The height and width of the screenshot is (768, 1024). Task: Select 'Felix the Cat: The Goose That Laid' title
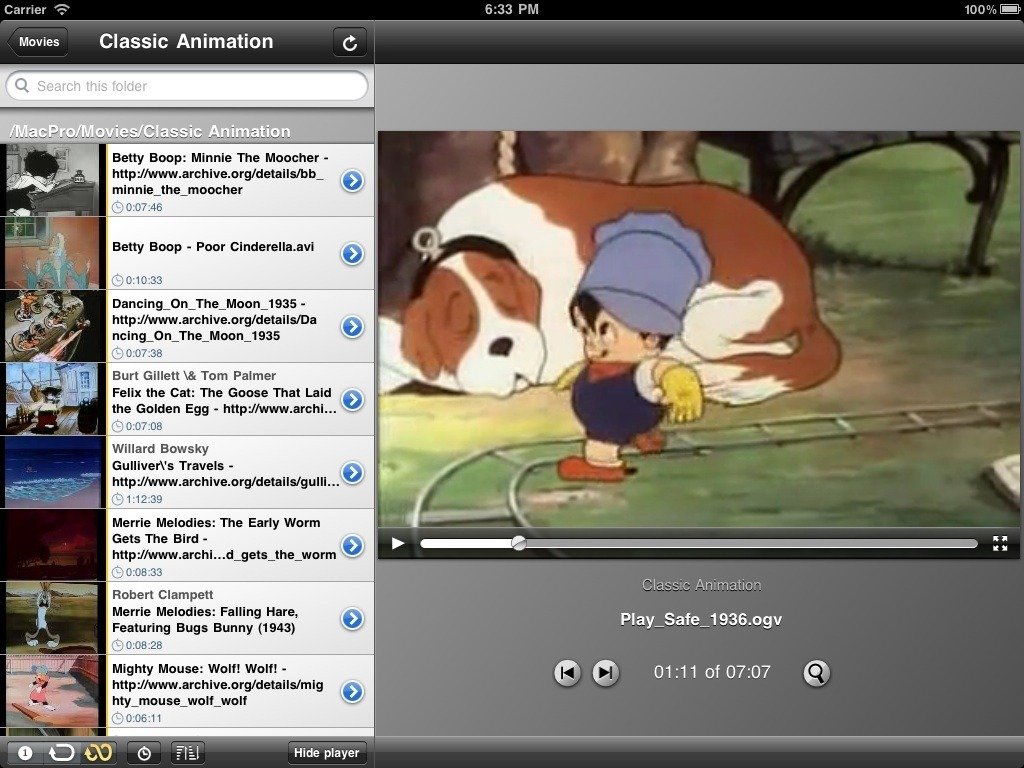(x=224, y=400)
